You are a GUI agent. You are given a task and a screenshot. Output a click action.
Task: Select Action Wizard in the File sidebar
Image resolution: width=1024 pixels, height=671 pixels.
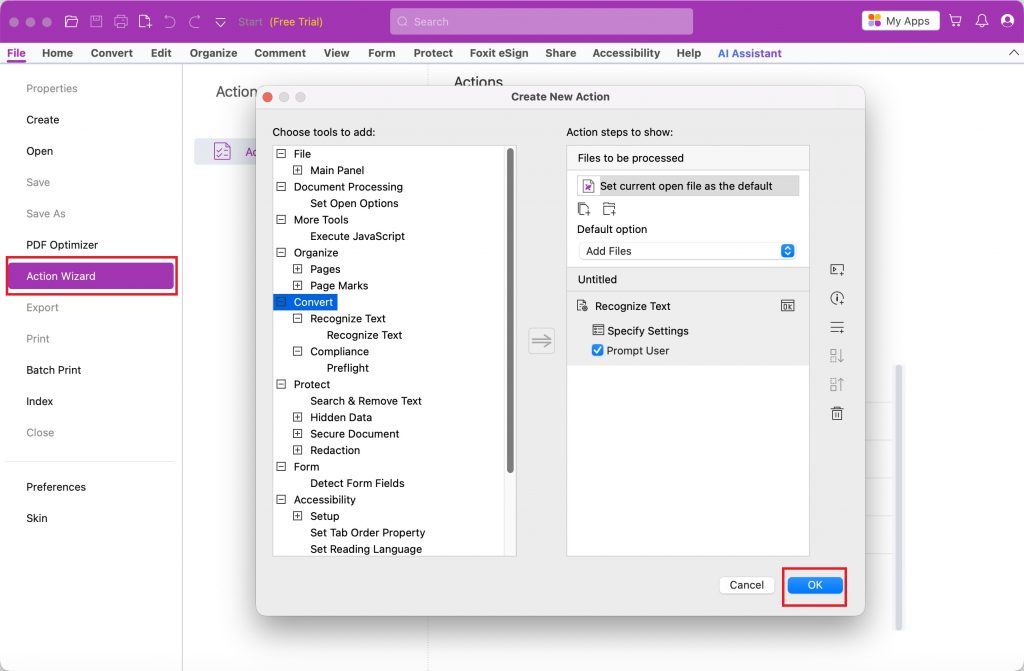pos(91,276)
